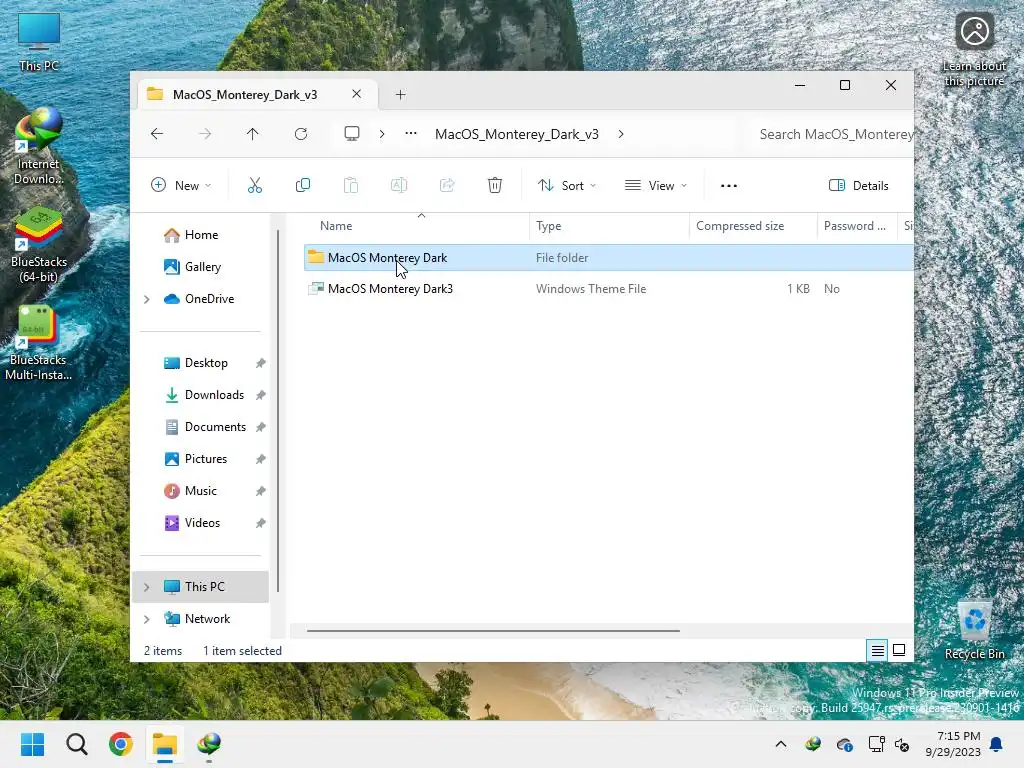
Task: Sort by the Name column header
Action: coord(417,226)
